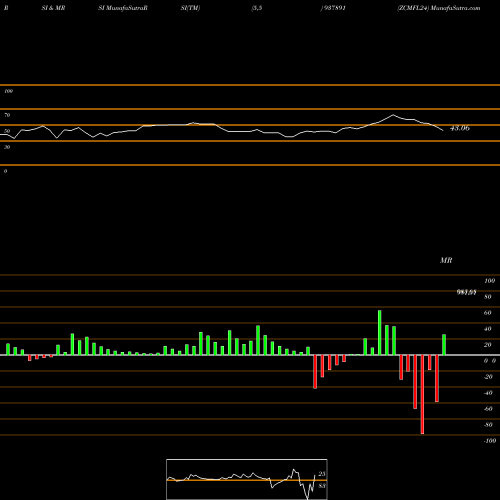The width and height of the screenshot is (500, 500).
Task: Open the mini overview chart thumbnail
Action: [x=247, y=479]
